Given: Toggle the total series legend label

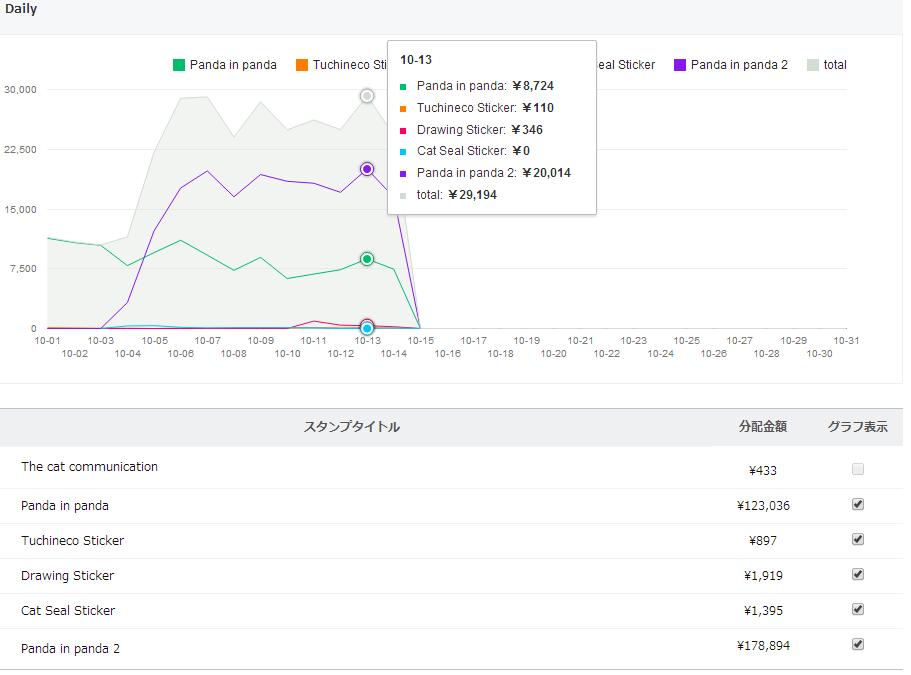Looking at the screenshot, I should (x=835, y=65).
